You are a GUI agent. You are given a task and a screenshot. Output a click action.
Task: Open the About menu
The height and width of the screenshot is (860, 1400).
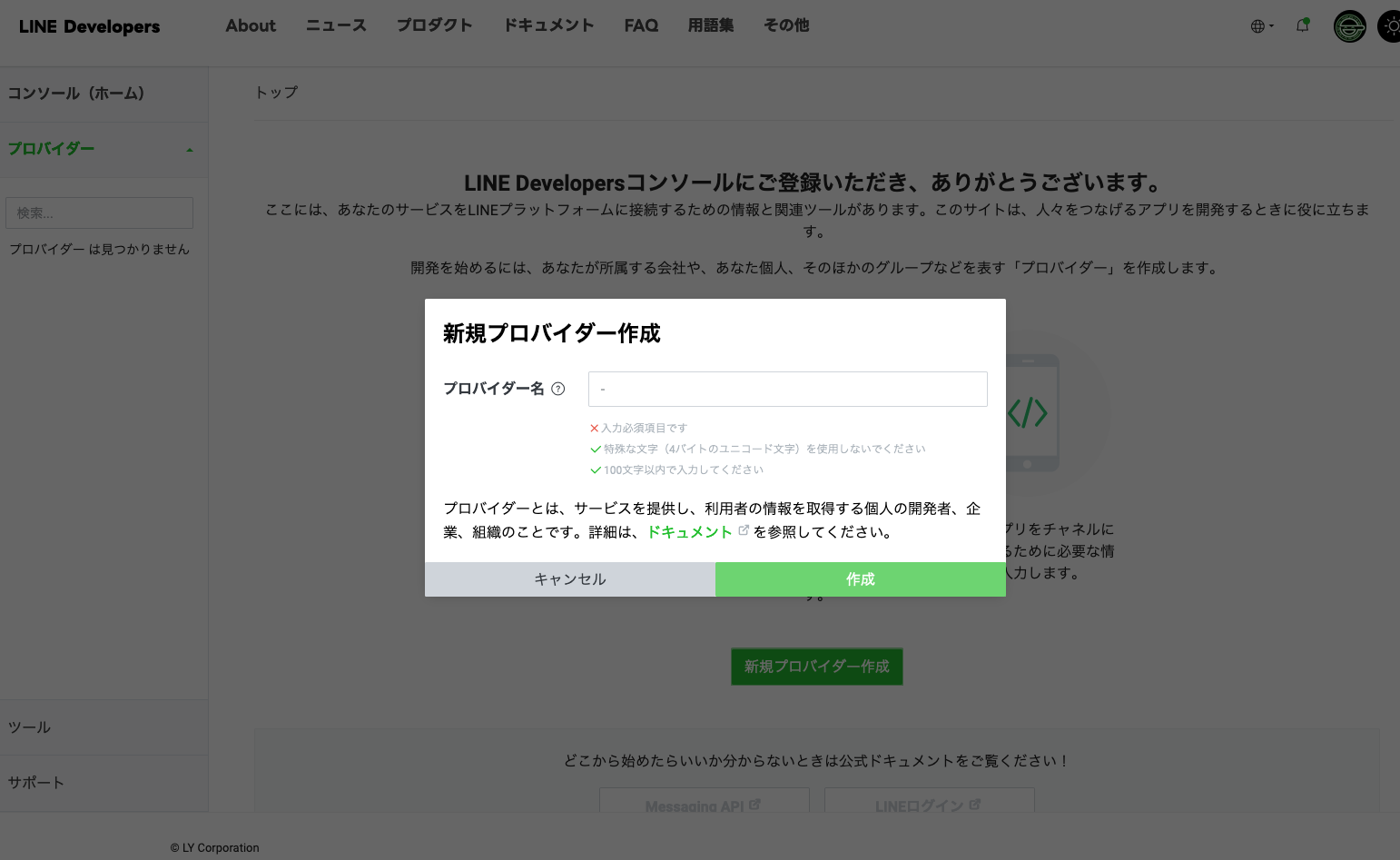click(x=251, y=25)
